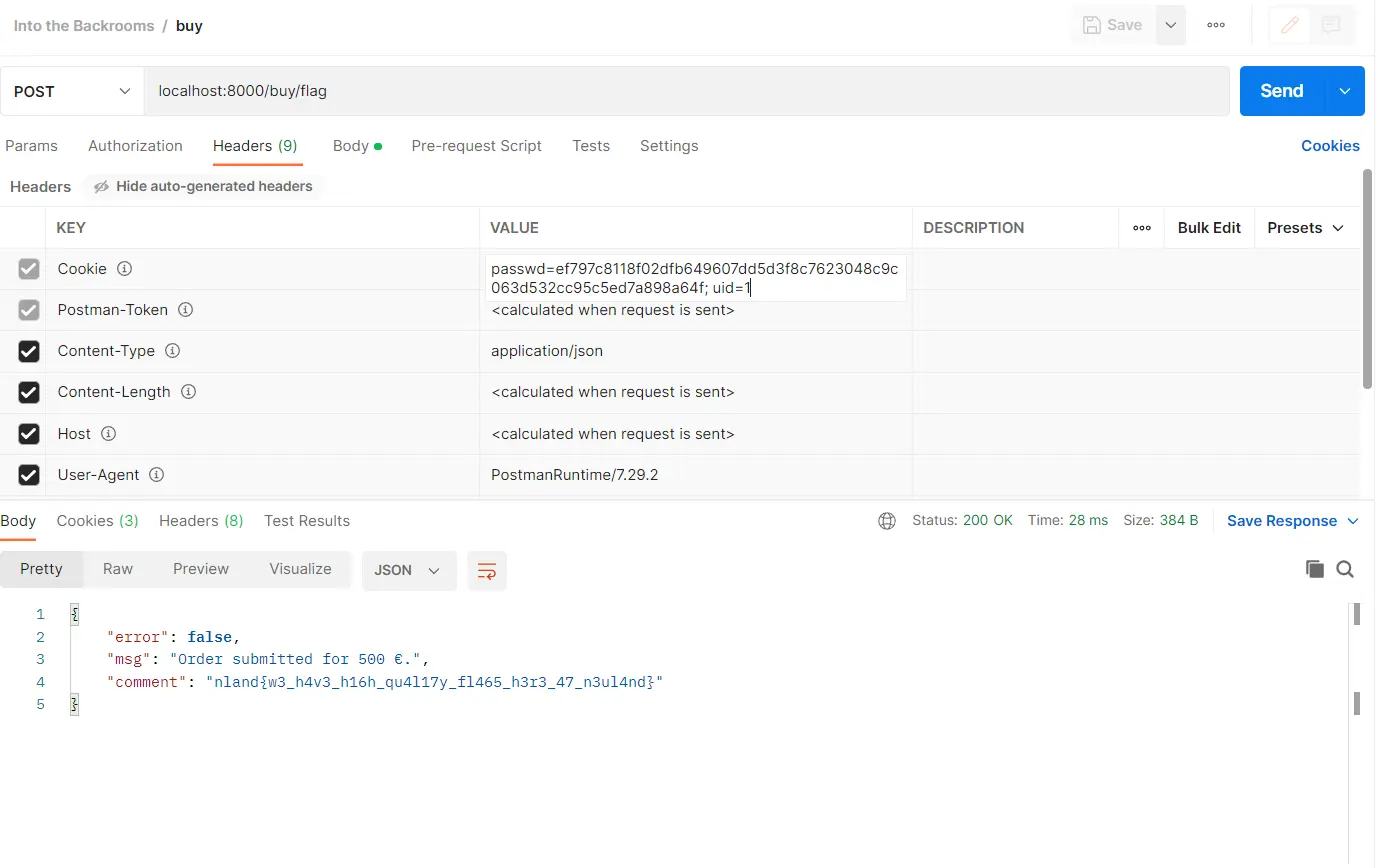Uncheck the User-Agent header checkbox

pos(29,475)
